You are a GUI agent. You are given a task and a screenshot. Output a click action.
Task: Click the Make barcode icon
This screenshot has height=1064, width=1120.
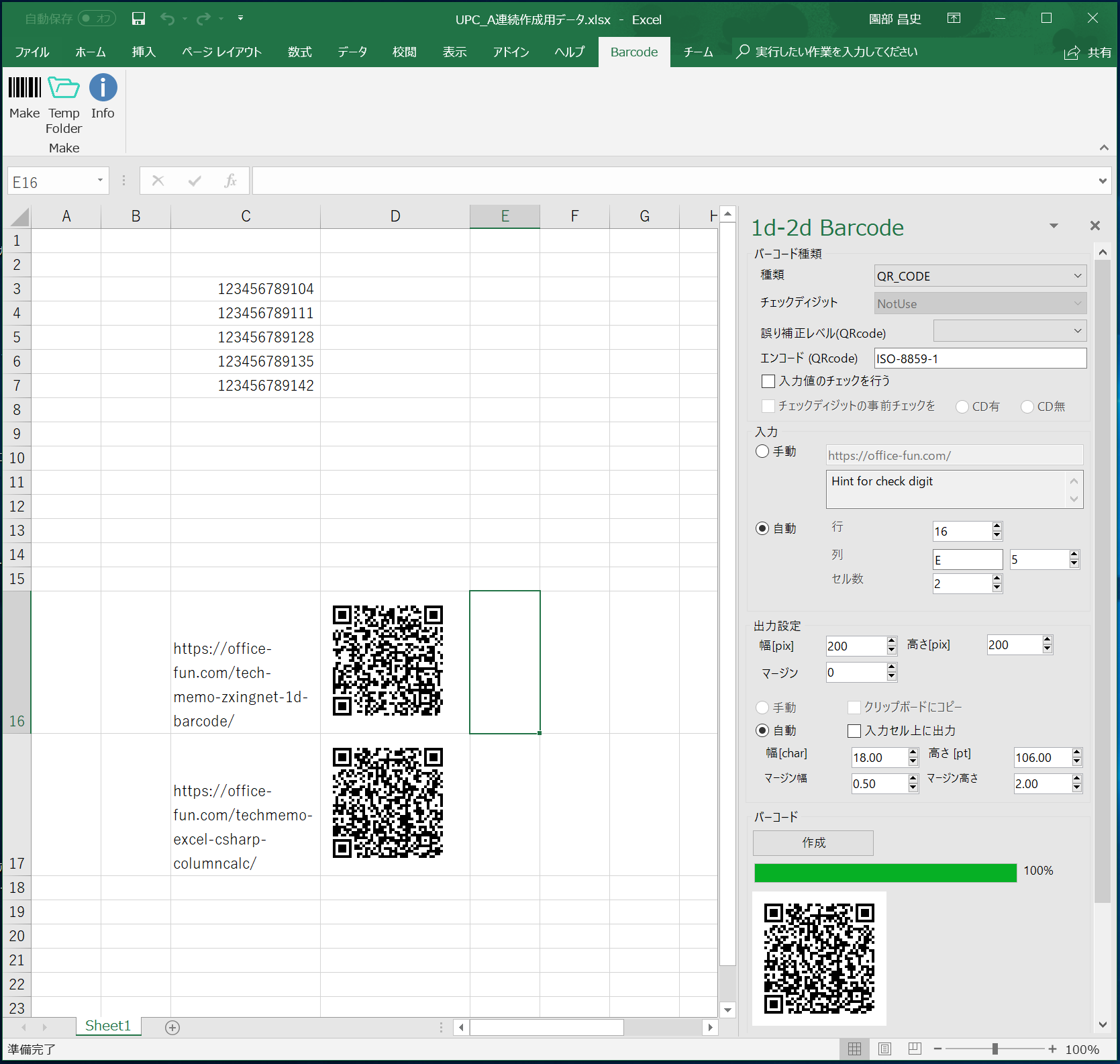pos(25,88)
